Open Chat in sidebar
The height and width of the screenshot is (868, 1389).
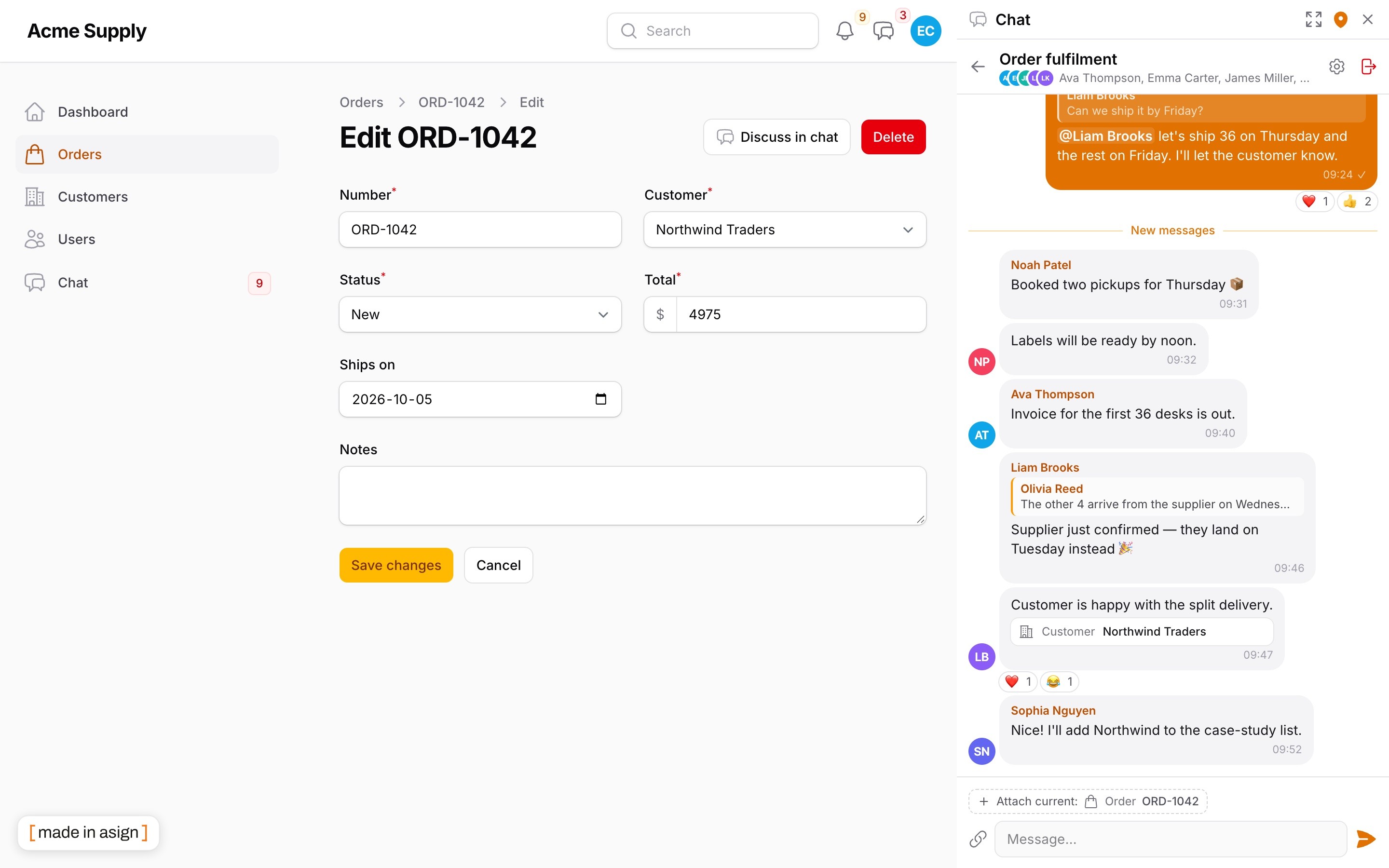(x=147, y=283)
